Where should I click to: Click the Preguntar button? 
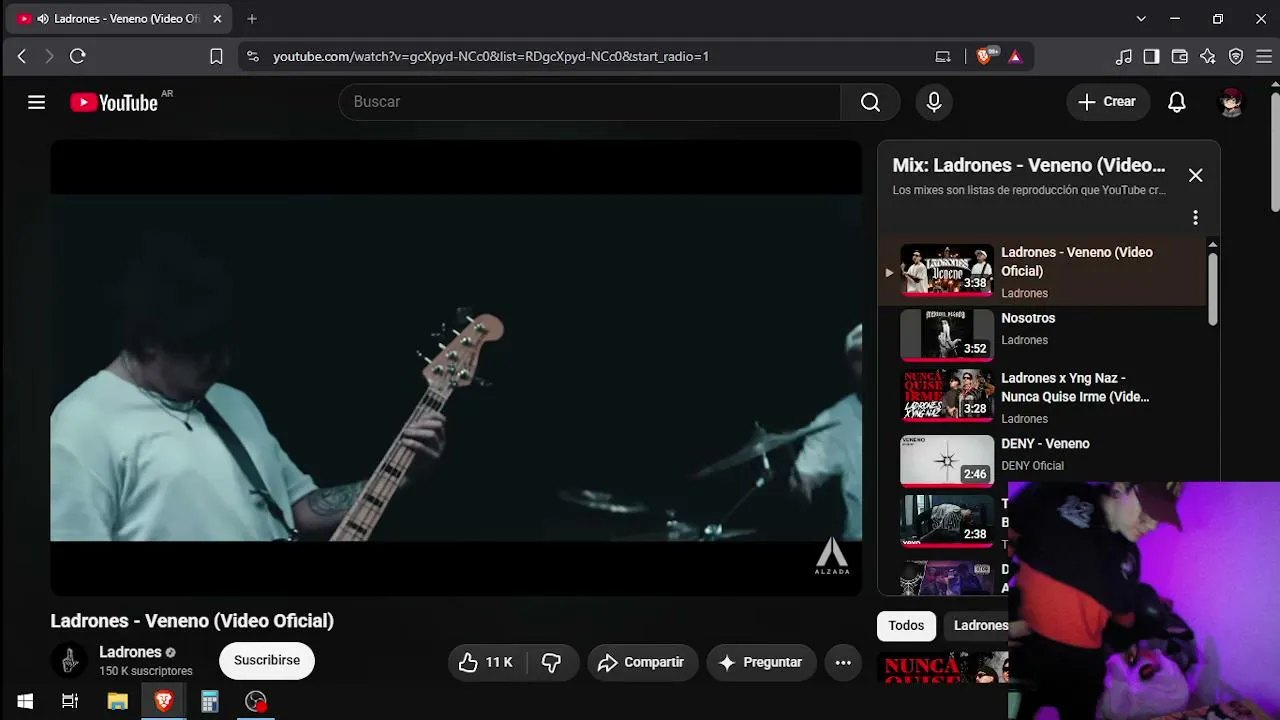761,662
